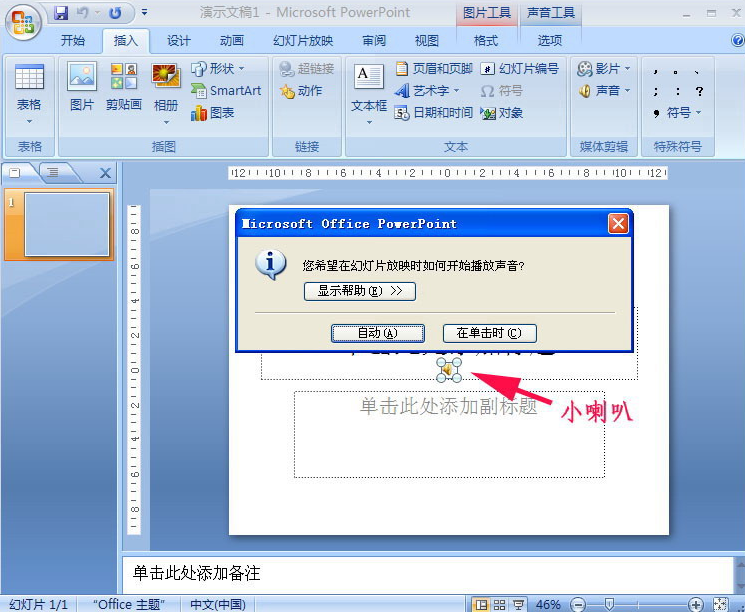This screenshot has width=745, height=612.
Task: Insert a SmartArt graphic
Action: (x=226, y=91)
